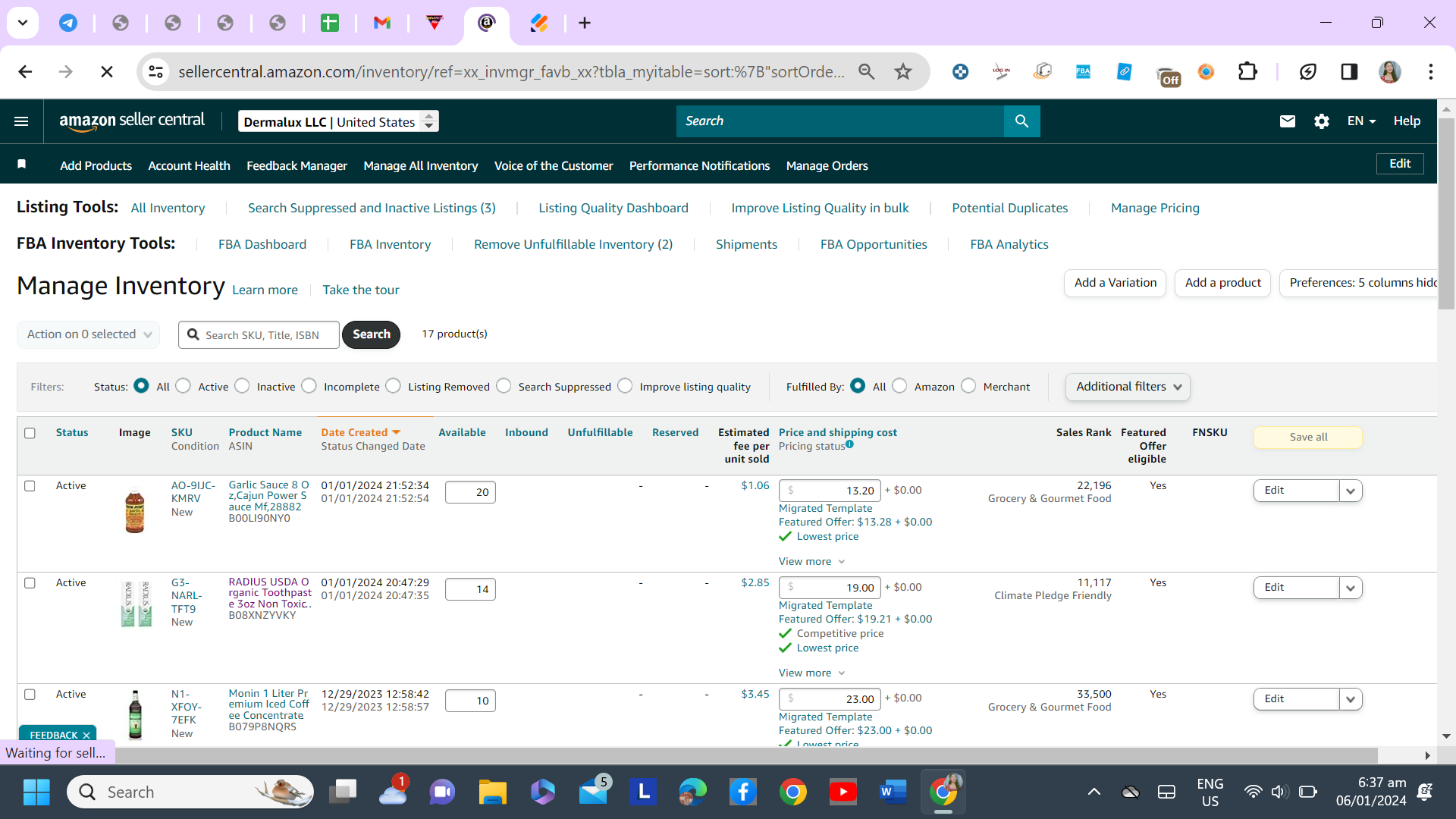1456x819 pixels.
Task: Open the tab search dropdown chevron
Action: 23,23
